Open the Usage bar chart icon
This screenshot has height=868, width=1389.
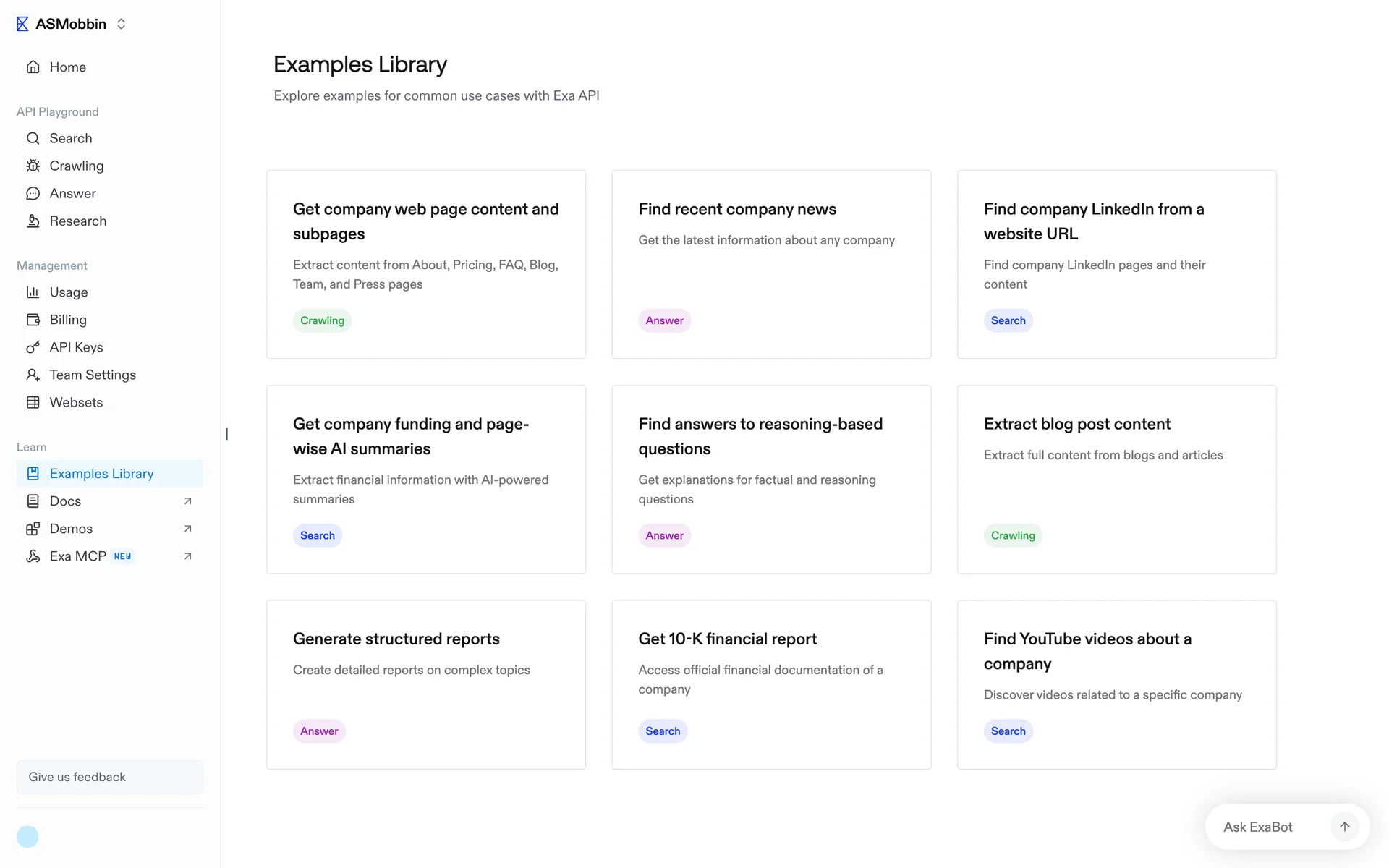(33, 292)
